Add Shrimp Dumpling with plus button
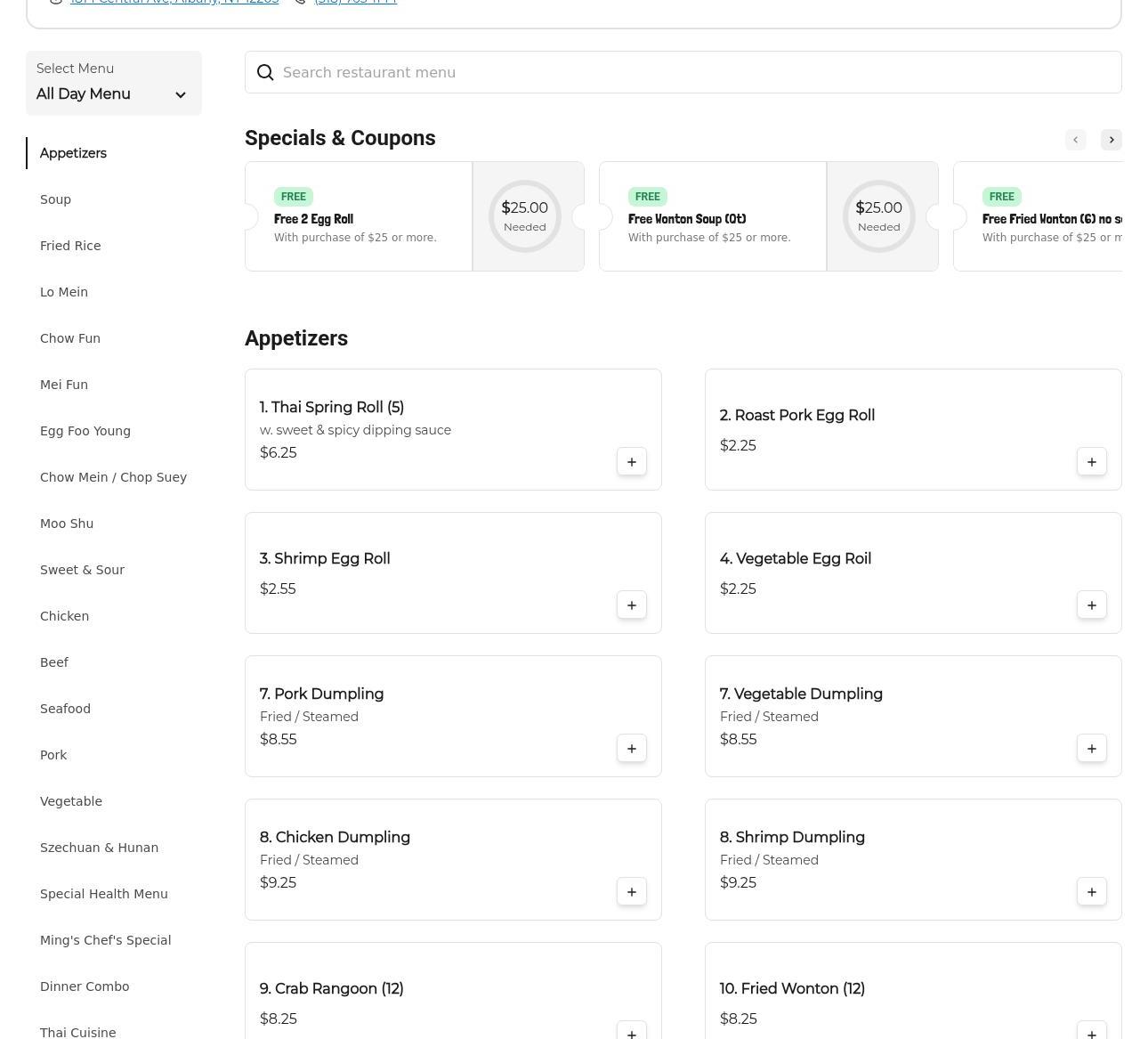This screenshot has height=1039, width=1148. (x=1091, y=892)
